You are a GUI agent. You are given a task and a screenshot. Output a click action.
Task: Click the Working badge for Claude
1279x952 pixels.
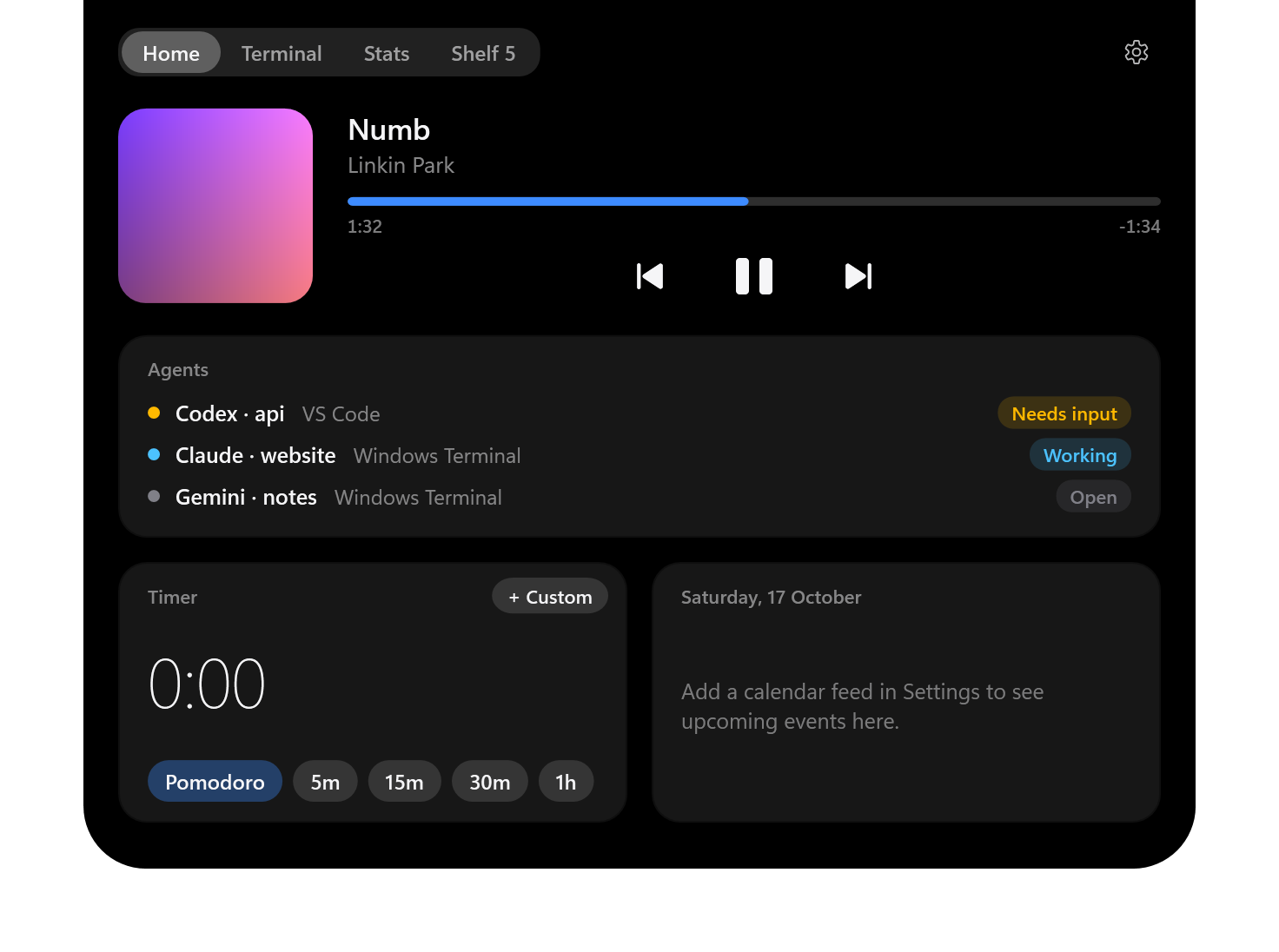coord(1080,455)
